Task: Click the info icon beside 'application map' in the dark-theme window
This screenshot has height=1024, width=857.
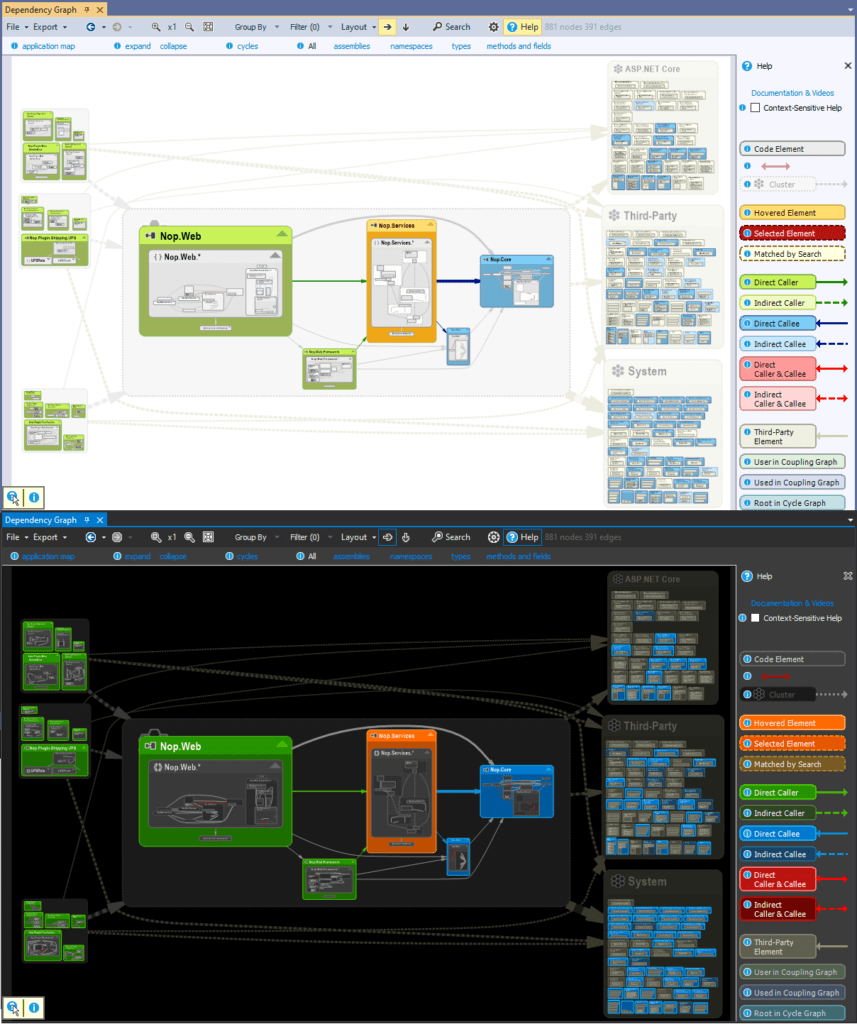Action: point(14,556)
